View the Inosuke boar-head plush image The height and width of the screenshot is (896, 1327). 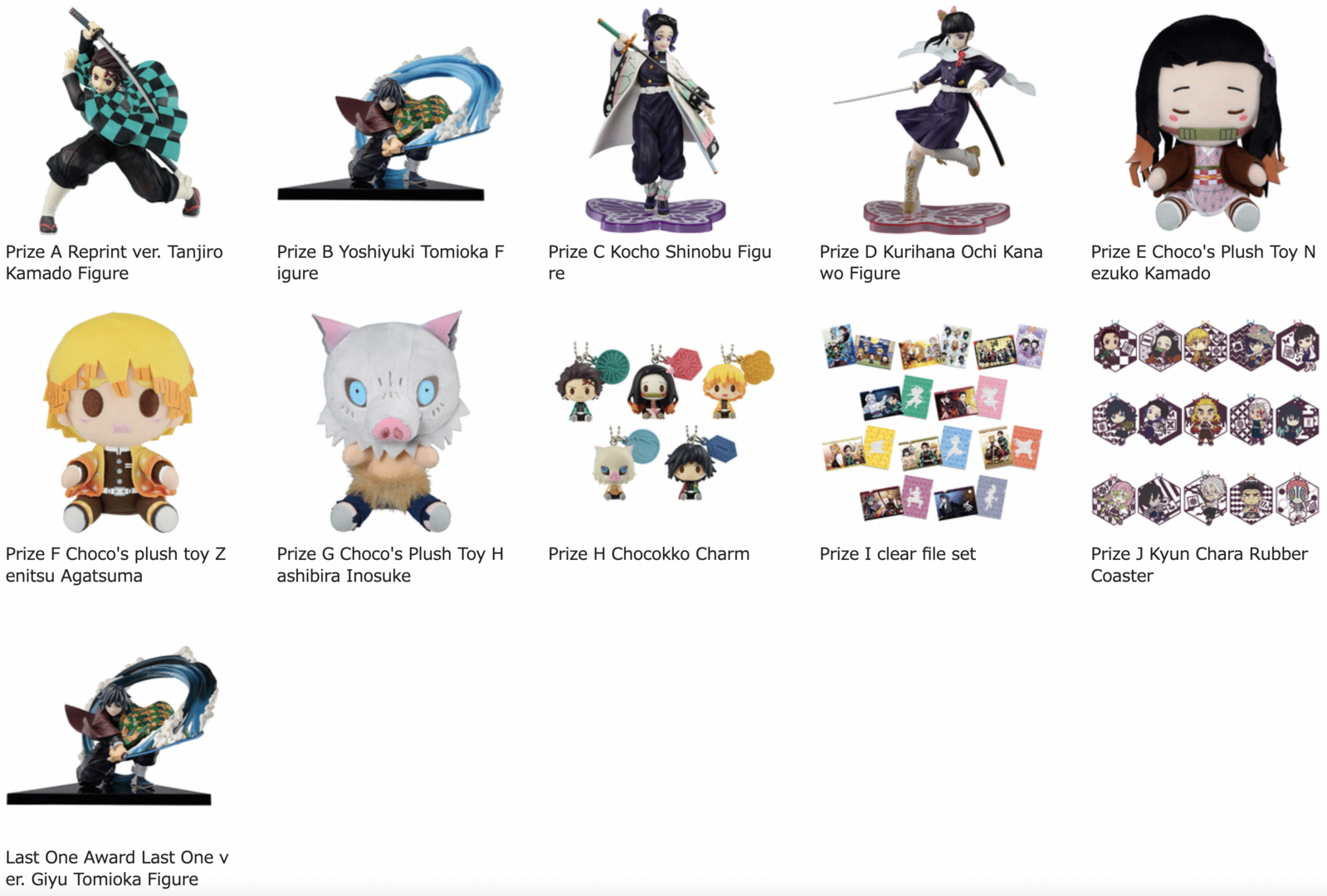pos(390,422)
